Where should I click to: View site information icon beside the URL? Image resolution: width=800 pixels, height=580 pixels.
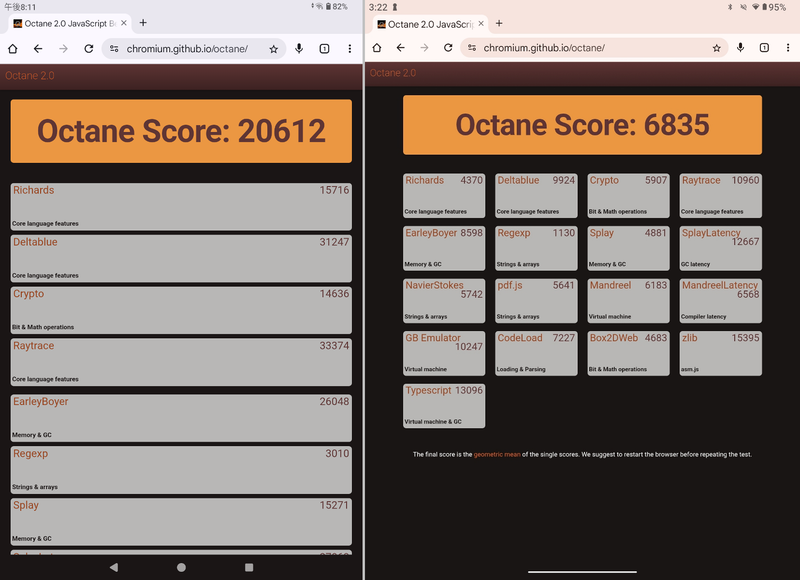114,47
